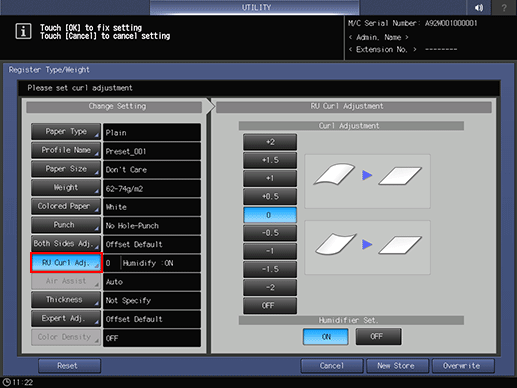Tap the Not Specify thickness value
The height and width of the screenshot is (388, 517).
(x=152, y=300)
